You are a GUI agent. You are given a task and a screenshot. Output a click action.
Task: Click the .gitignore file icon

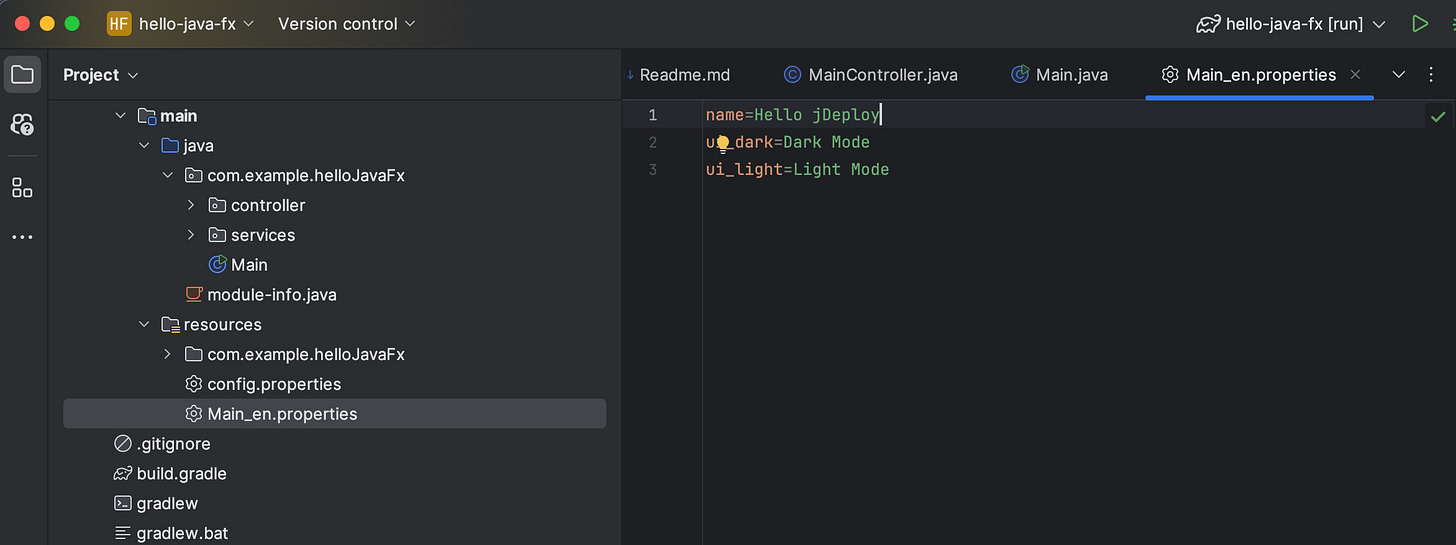click(x=123, y=444)
